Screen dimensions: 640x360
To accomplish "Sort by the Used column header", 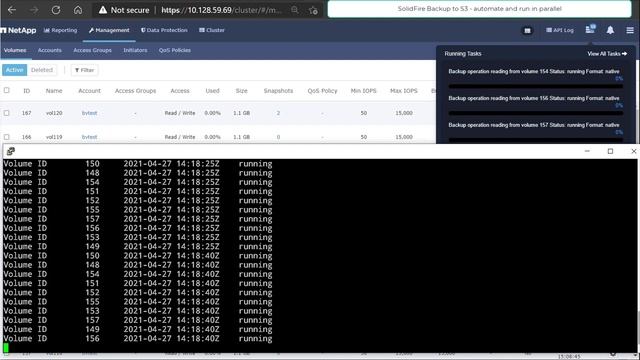I will [212, 91].
